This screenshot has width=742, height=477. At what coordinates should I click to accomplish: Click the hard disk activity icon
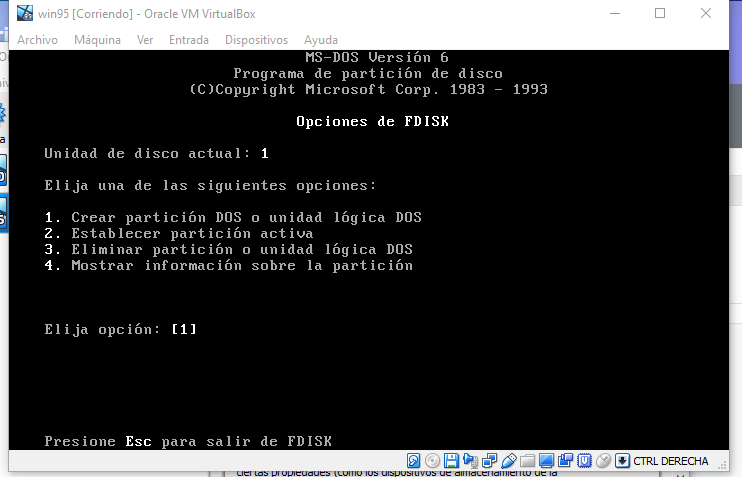click(x=413, y=460)
